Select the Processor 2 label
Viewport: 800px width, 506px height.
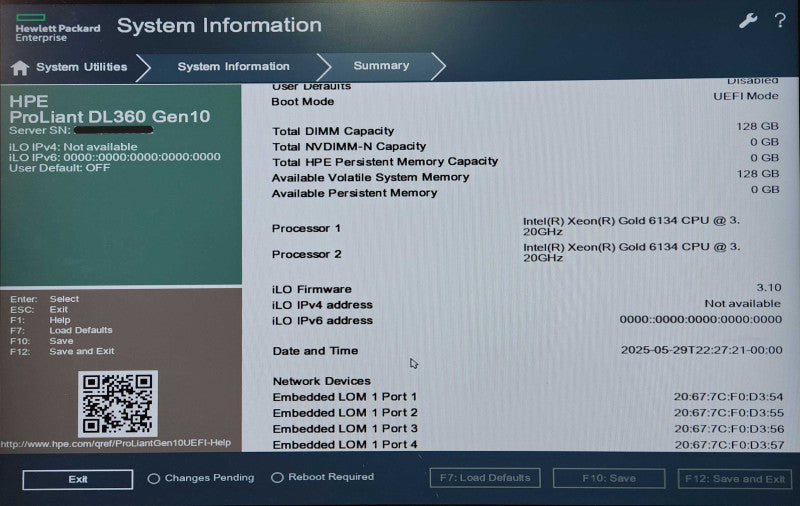(306, 254)
